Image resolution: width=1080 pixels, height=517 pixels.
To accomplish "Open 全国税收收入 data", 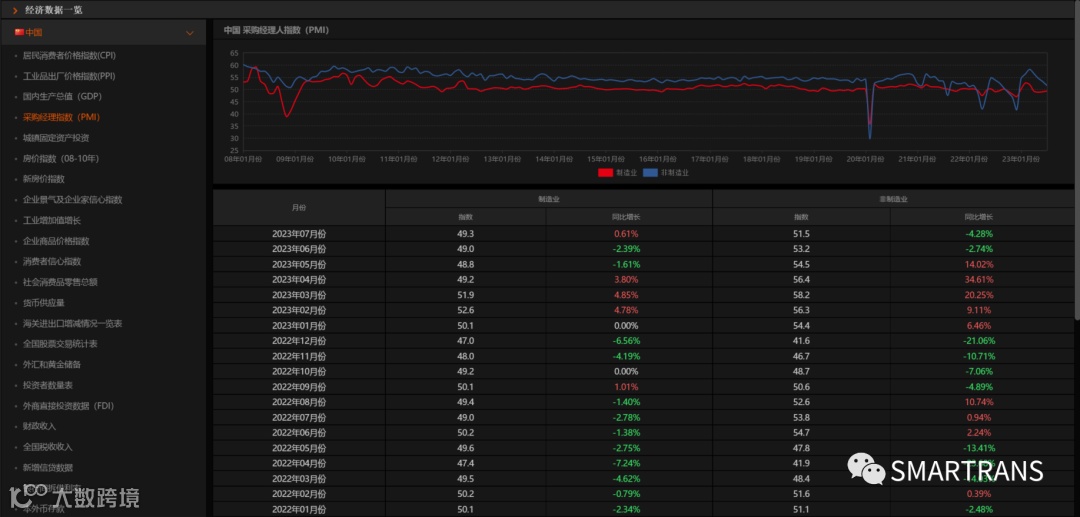I will click(x=48, y=447).
